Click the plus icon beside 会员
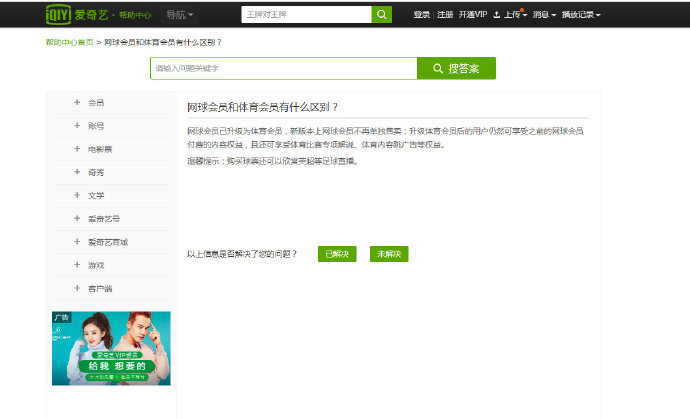690x419 pixels. click(x=77, y=102)
